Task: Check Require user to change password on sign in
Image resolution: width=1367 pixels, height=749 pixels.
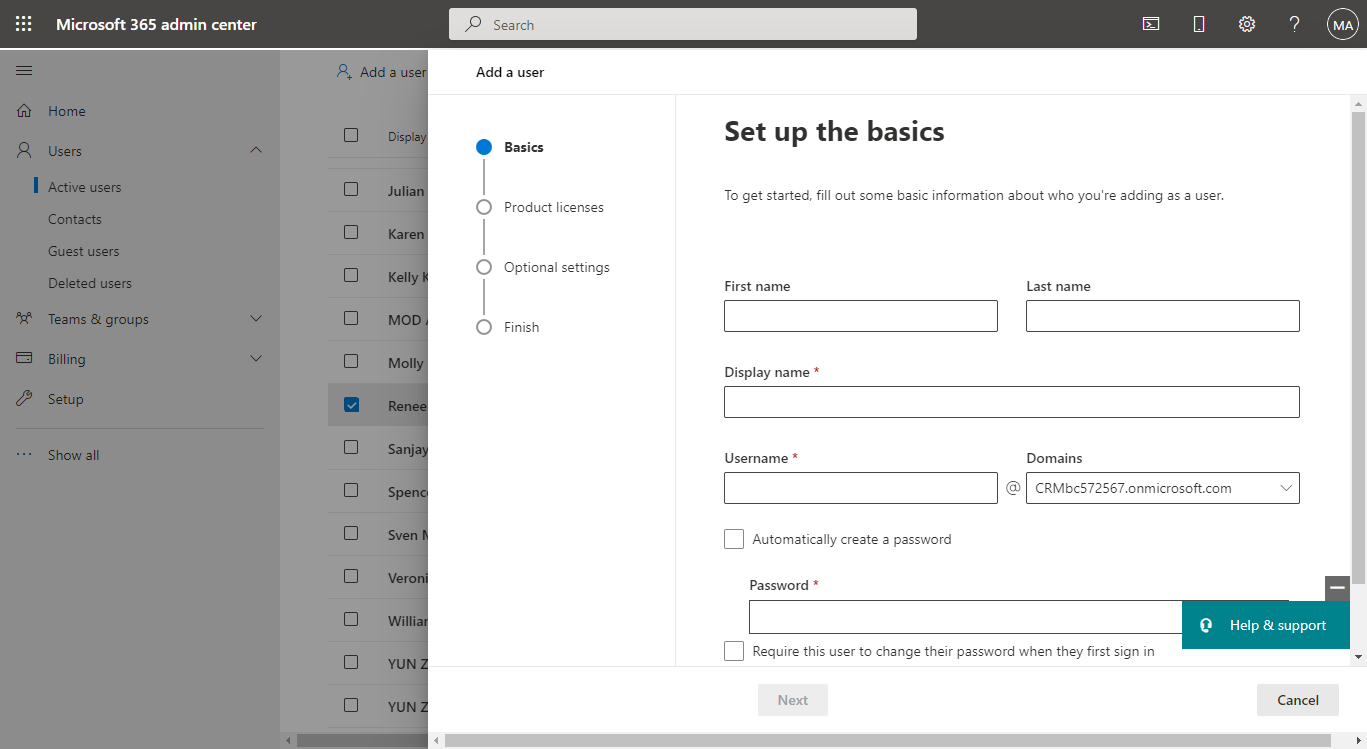Action: click(x=734, y=651)
